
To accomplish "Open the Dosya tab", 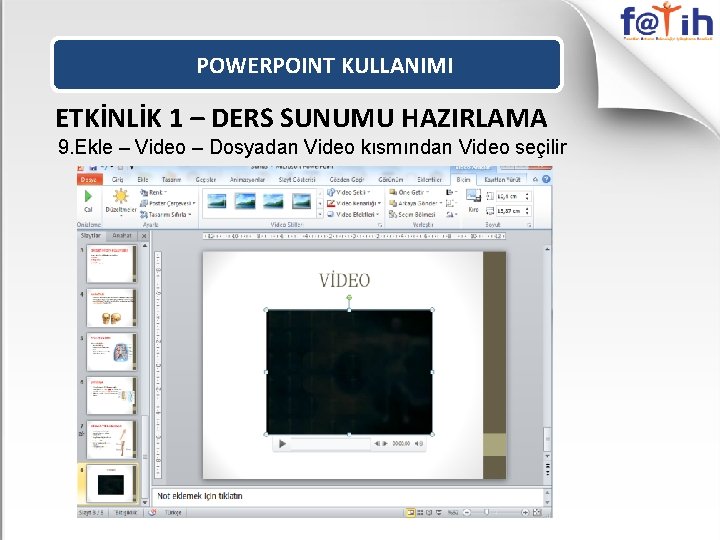I will 89,180.
